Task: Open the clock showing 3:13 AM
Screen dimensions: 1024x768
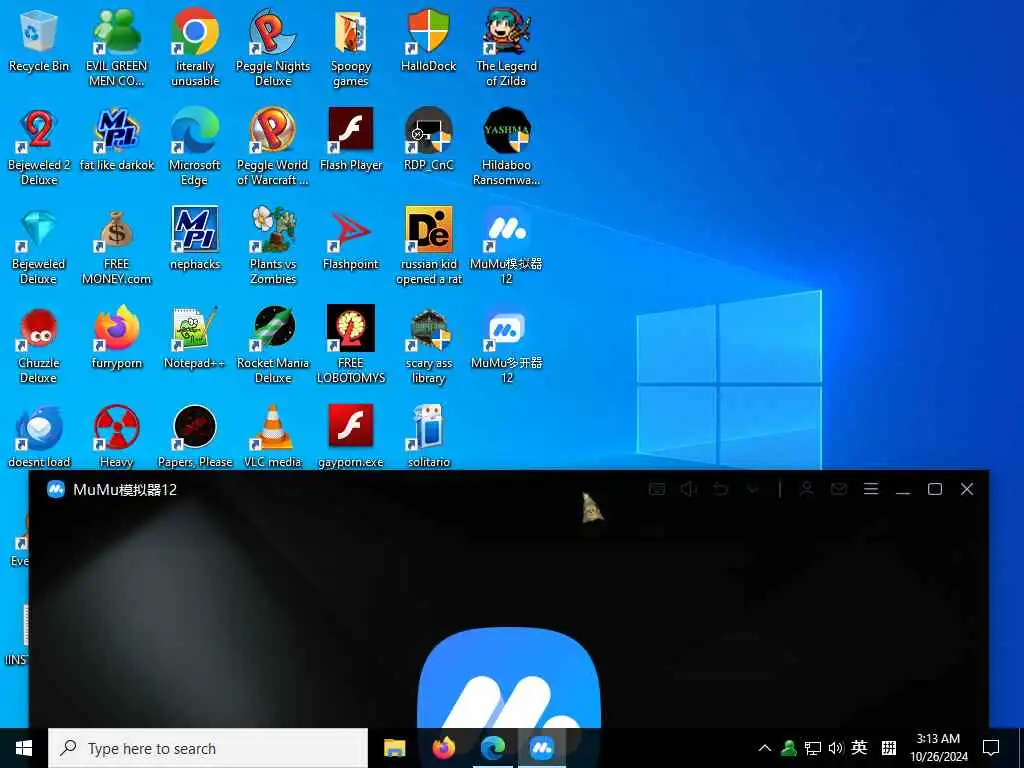Action: [938, 748]
